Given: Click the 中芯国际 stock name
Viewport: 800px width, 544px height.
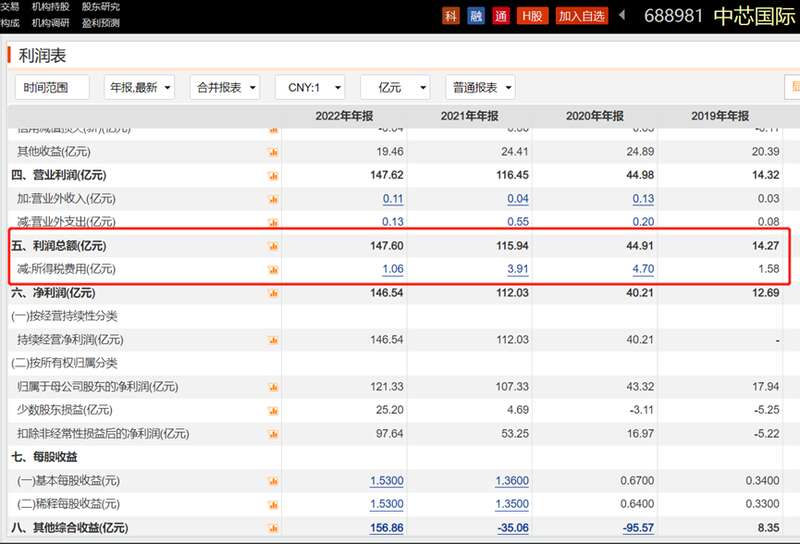Looking at the screenshot, I should [754, 16].
